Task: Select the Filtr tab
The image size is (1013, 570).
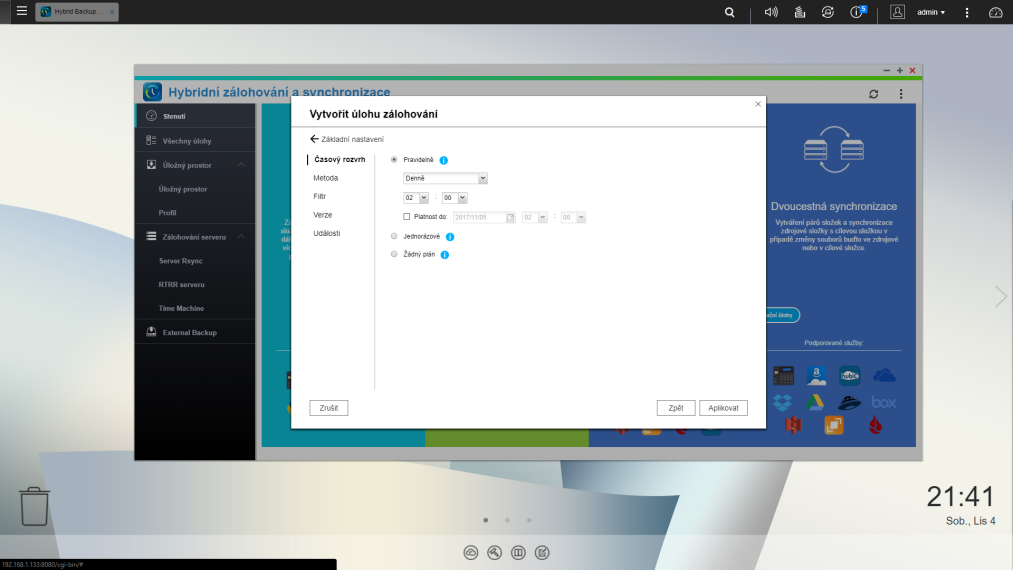Action: [320, 196]
